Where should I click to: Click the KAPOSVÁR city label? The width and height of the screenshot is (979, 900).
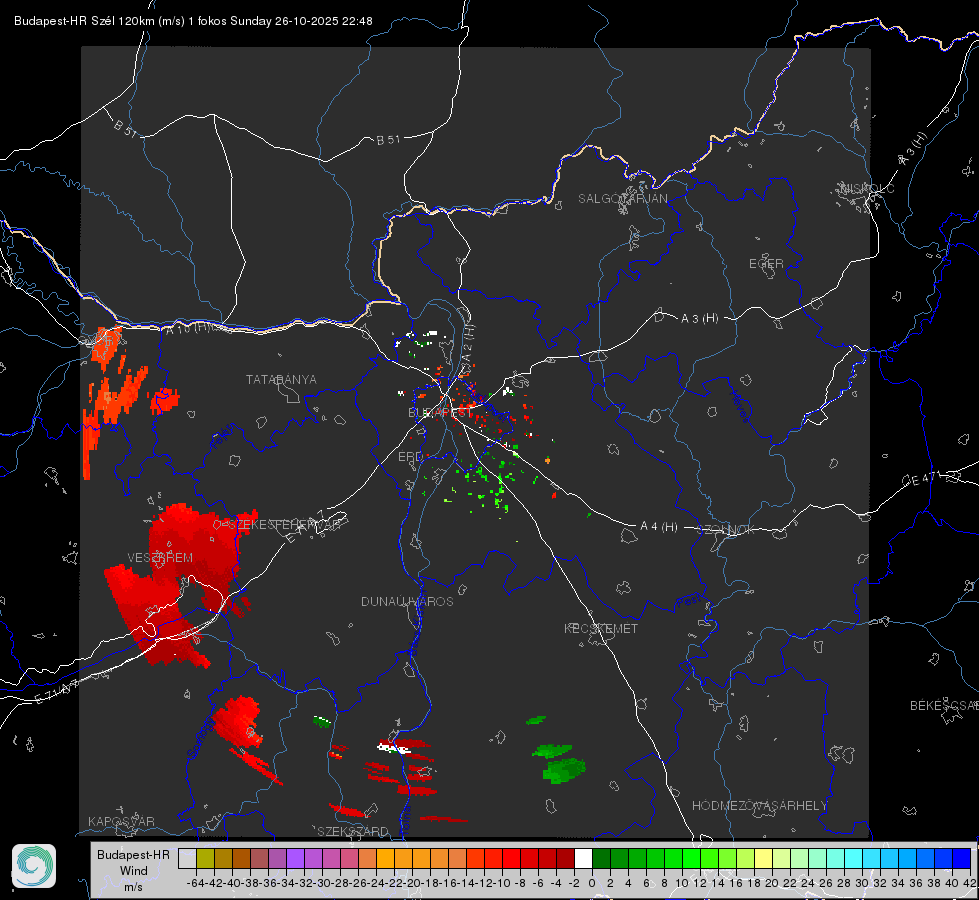click(121, 821)
